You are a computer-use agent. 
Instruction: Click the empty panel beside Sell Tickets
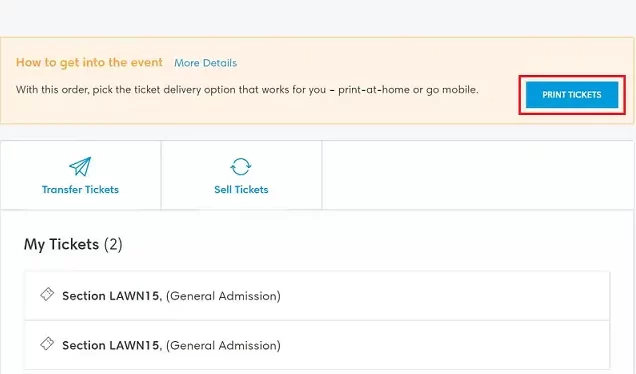[478, 175]
